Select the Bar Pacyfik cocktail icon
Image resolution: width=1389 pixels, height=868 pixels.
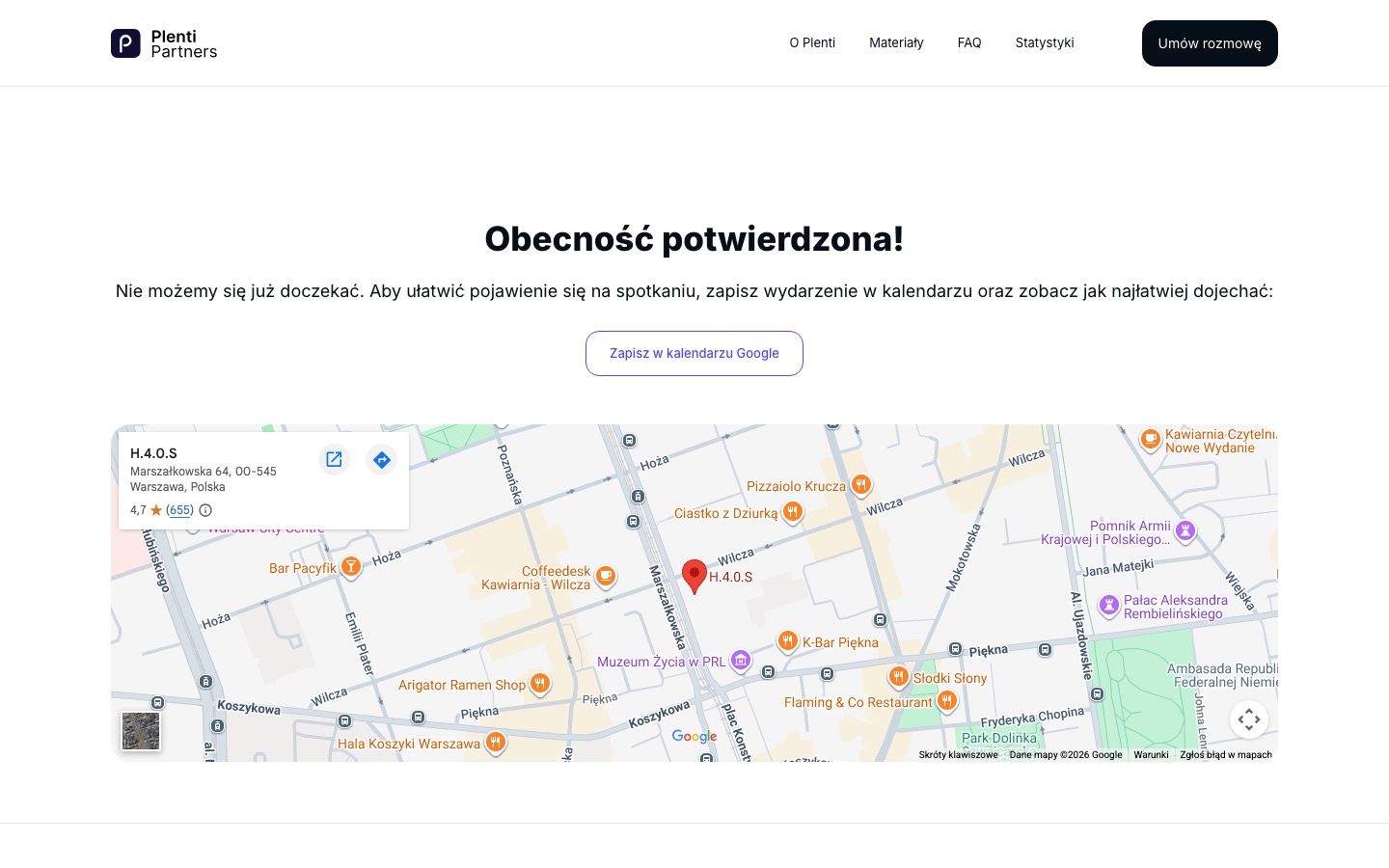[351, 566]
